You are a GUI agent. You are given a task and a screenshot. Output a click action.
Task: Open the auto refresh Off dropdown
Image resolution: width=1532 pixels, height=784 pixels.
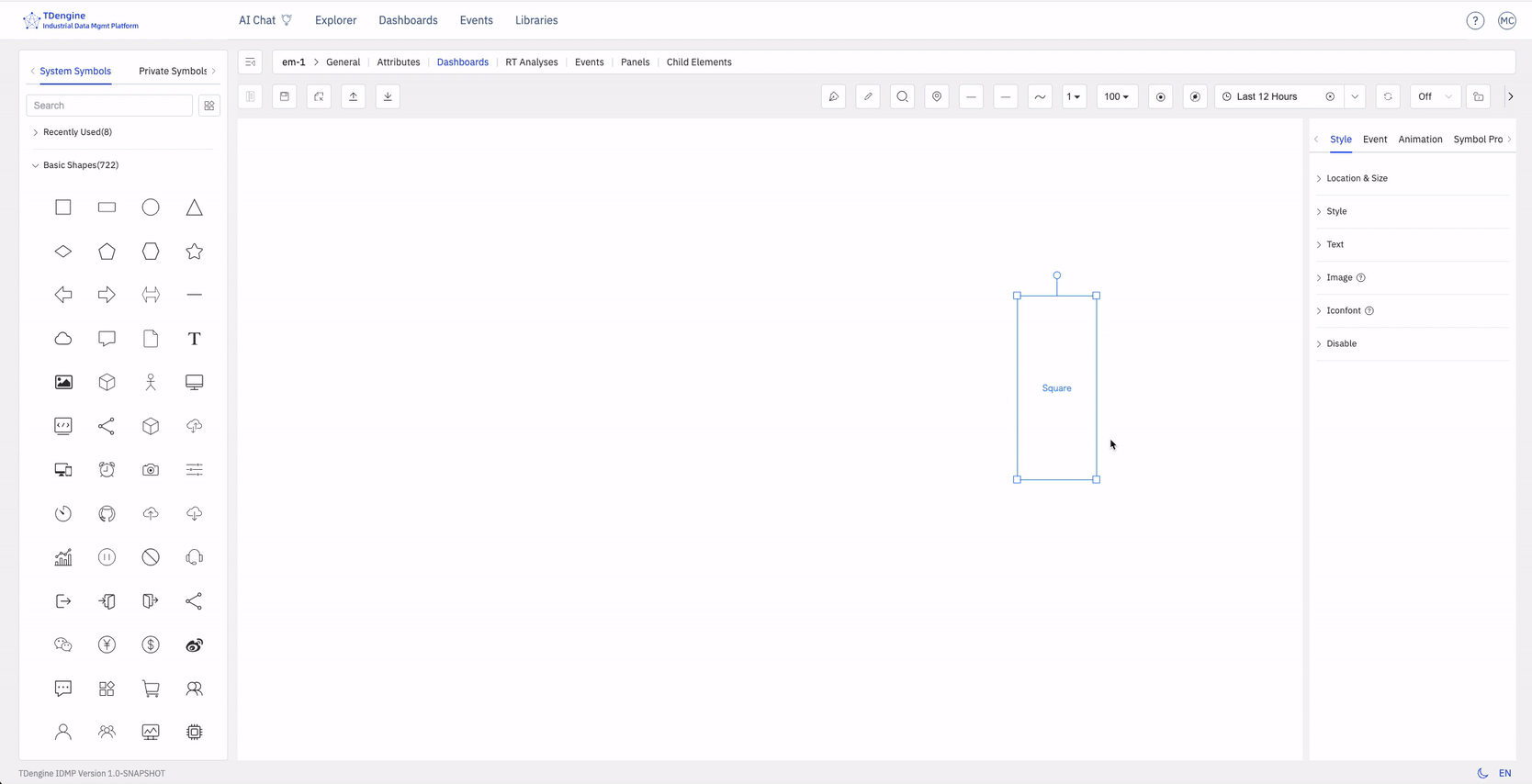tap(1436, 96)
